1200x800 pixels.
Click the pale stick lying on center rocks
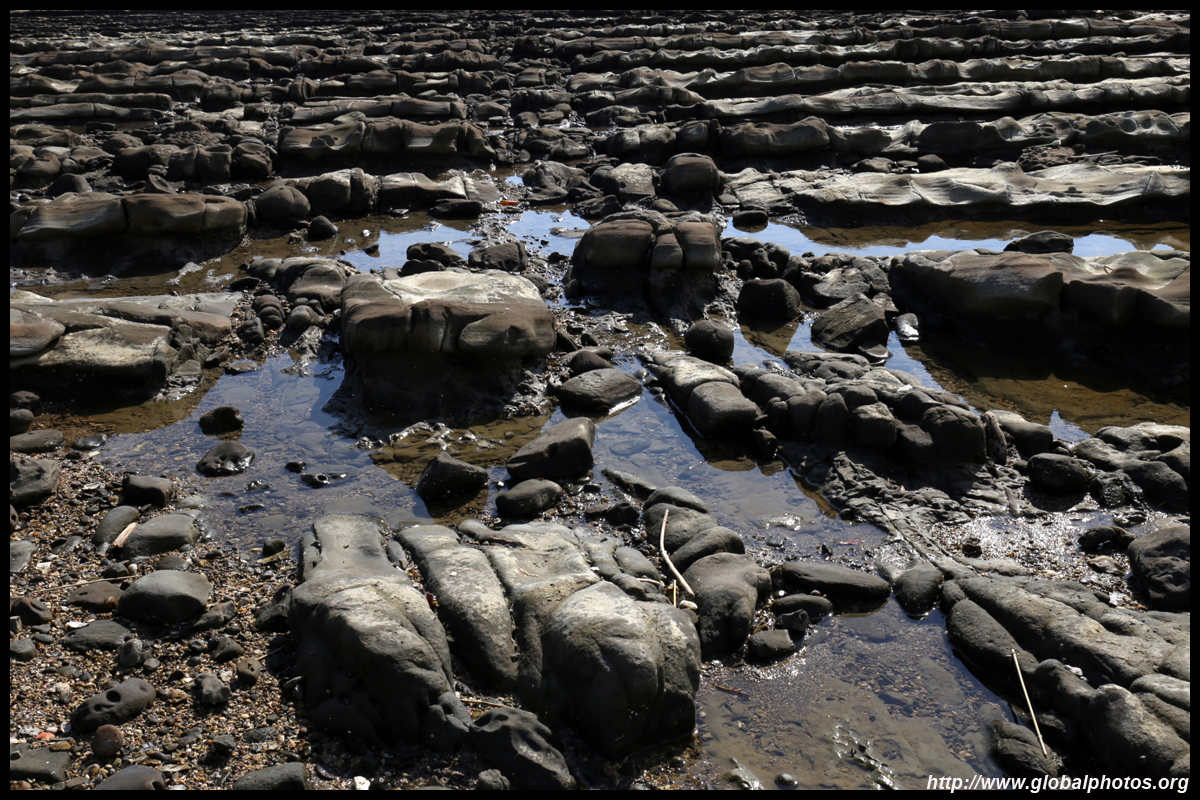pyautogui.click(x=672, y=558)
